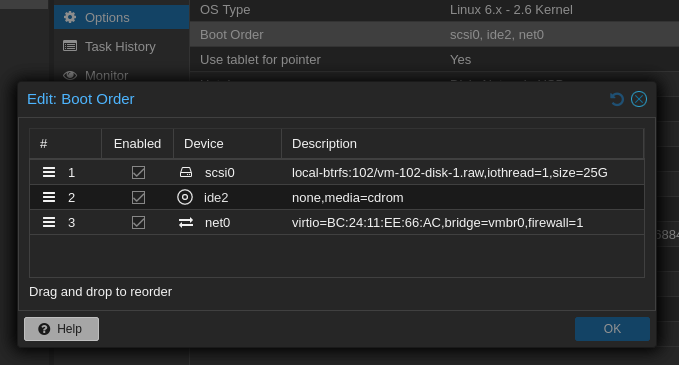The image size is (679, 365).
Task: Open the Help button in the dialog
Action: point(61,329)
